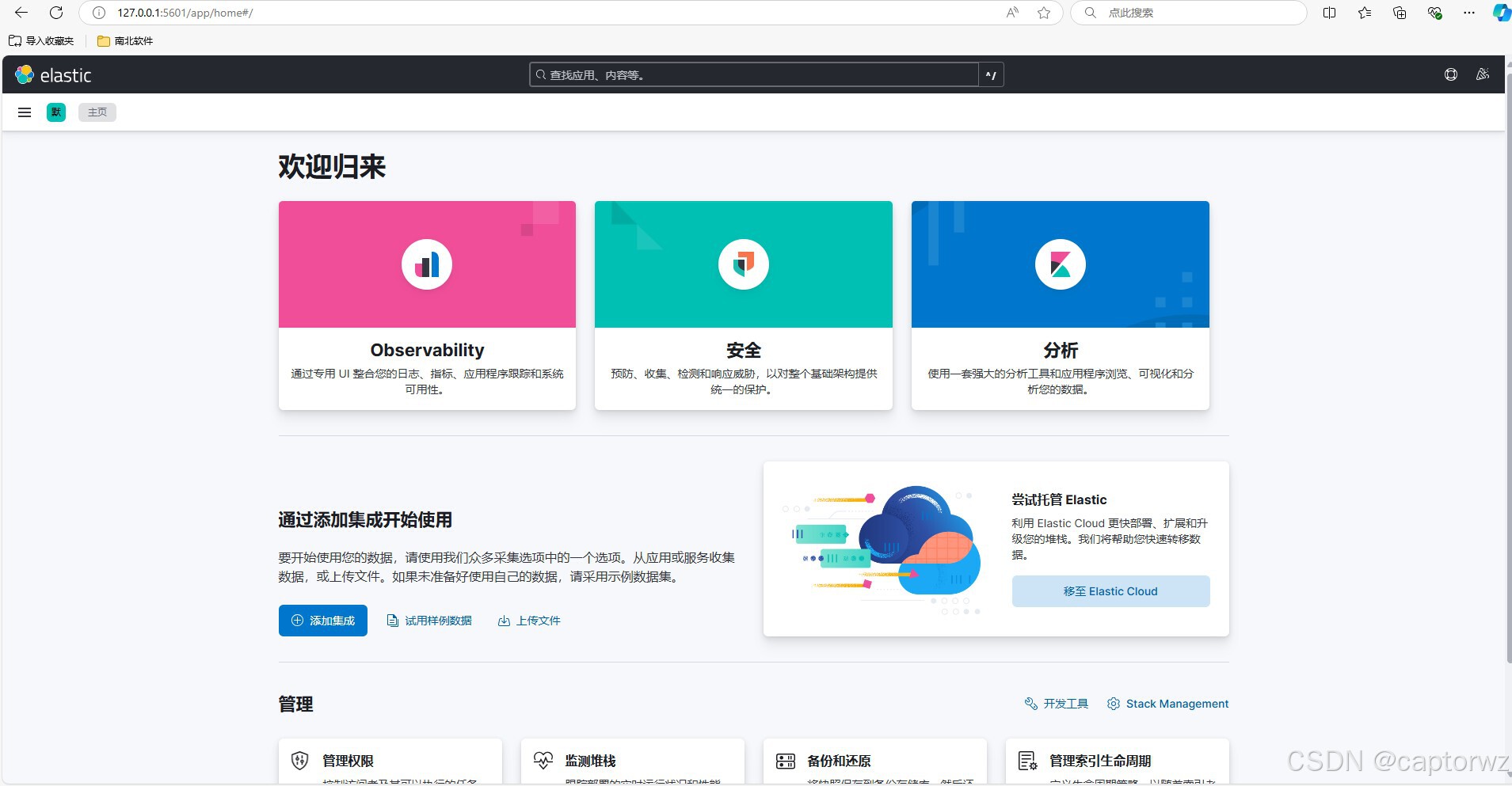Click the Elastic logo in the header
Image resolution: width=1512 pixels, height=786 pixels.
53,75
